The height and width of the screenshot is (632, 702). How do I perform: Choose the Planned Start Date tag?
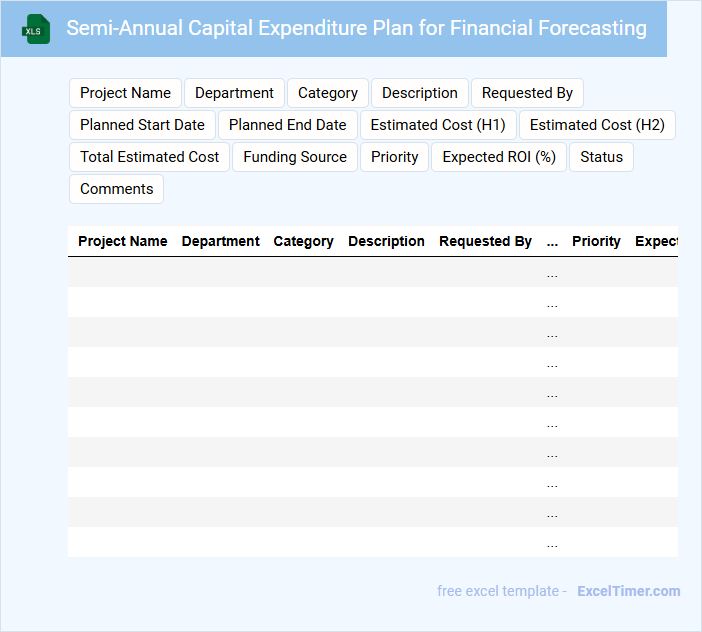click(142, 125)
